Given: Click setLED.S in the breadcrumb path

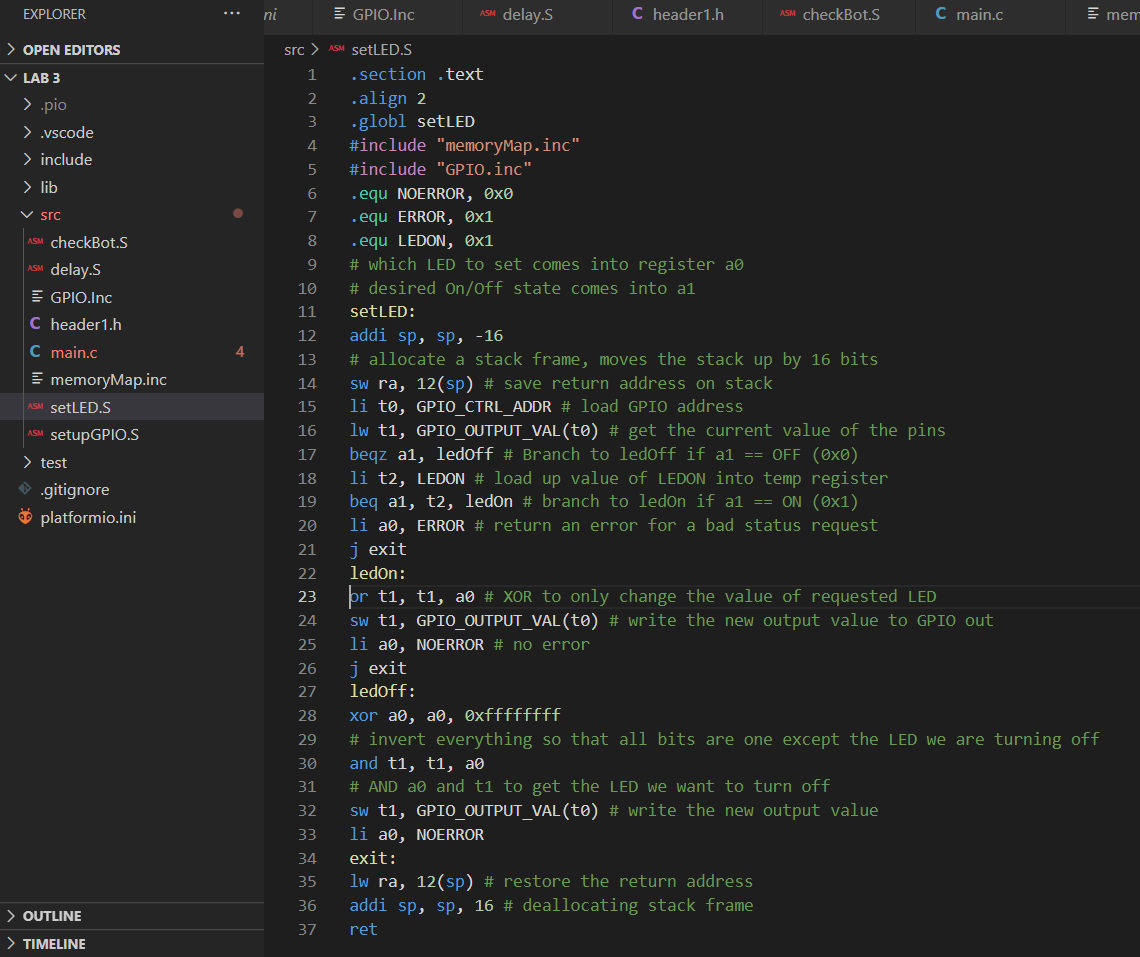Looking at the screenshot, I should [381, 49].
